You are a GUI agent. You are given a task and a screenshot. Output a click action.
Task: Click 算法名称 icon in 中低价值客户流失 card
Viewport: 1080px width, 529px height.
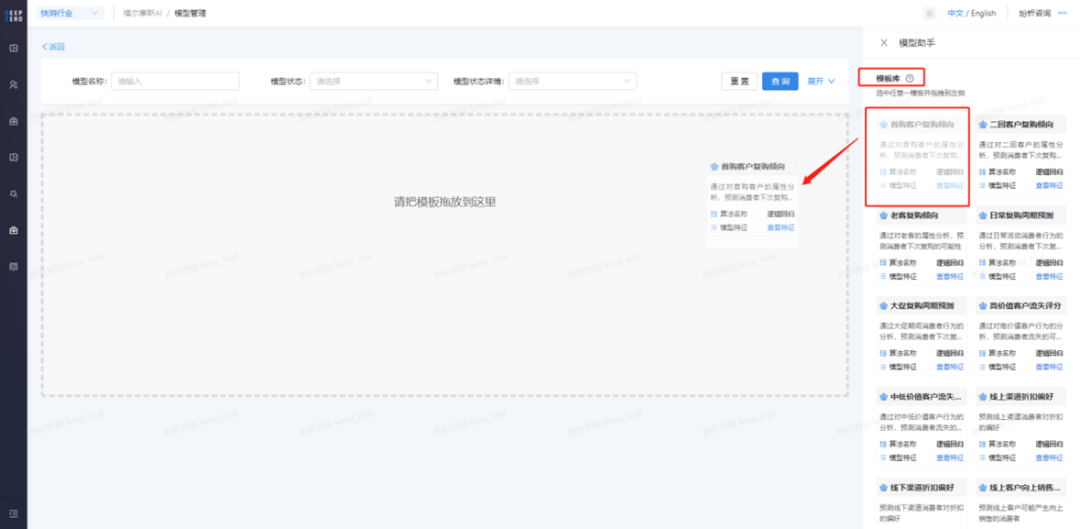[884, 444]
